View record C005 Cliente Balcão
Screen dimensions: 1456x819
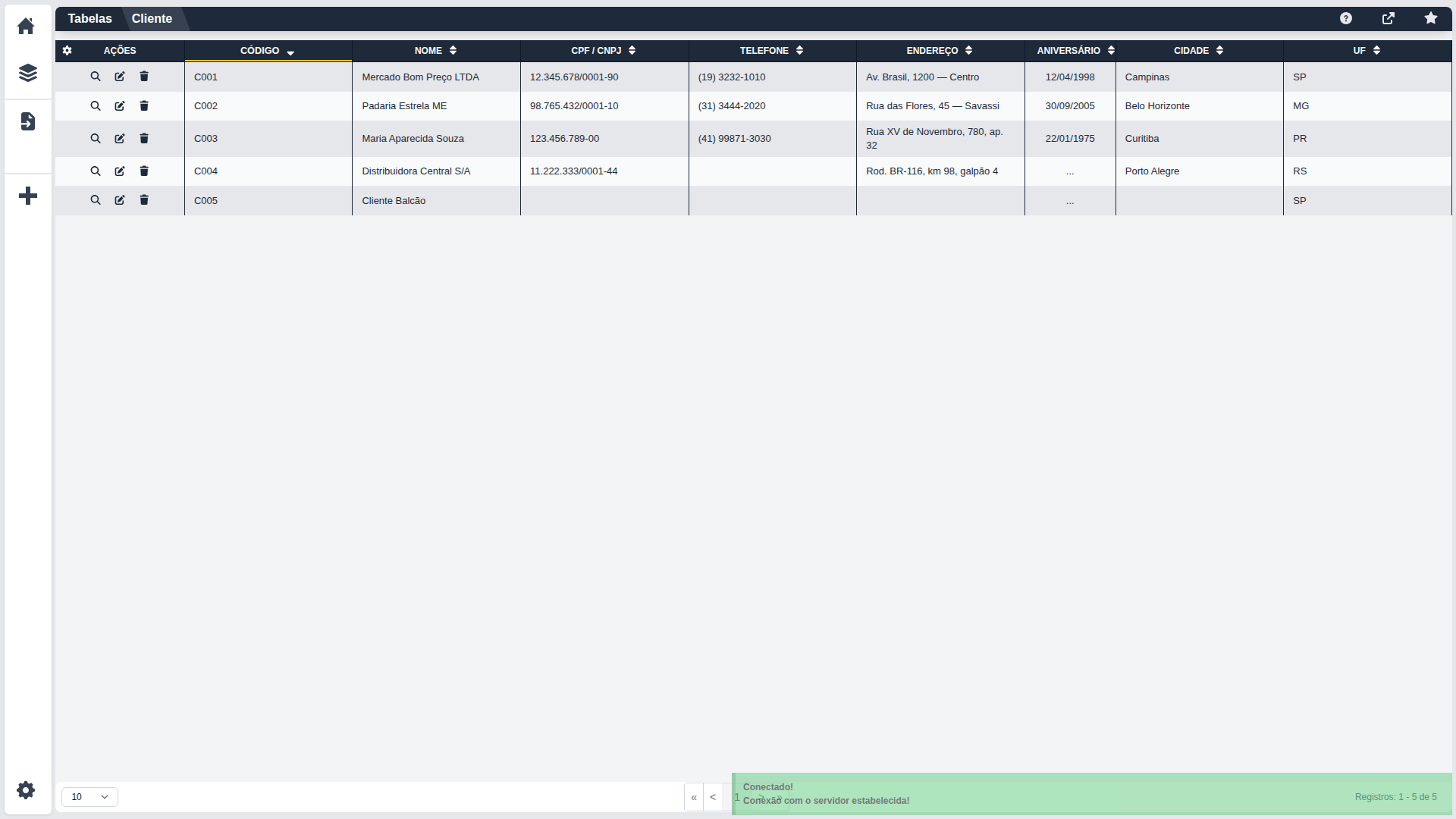tap(96, 200)
